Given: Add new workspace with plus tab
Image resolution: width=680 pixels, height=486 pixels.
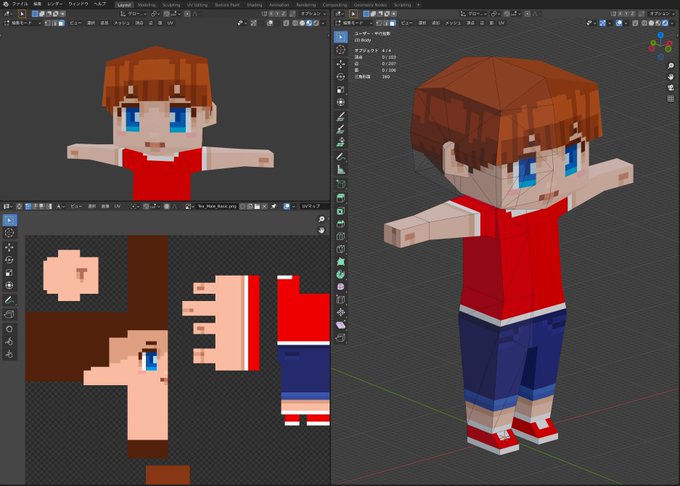Looking at the screenshot, I should point(418,5).
